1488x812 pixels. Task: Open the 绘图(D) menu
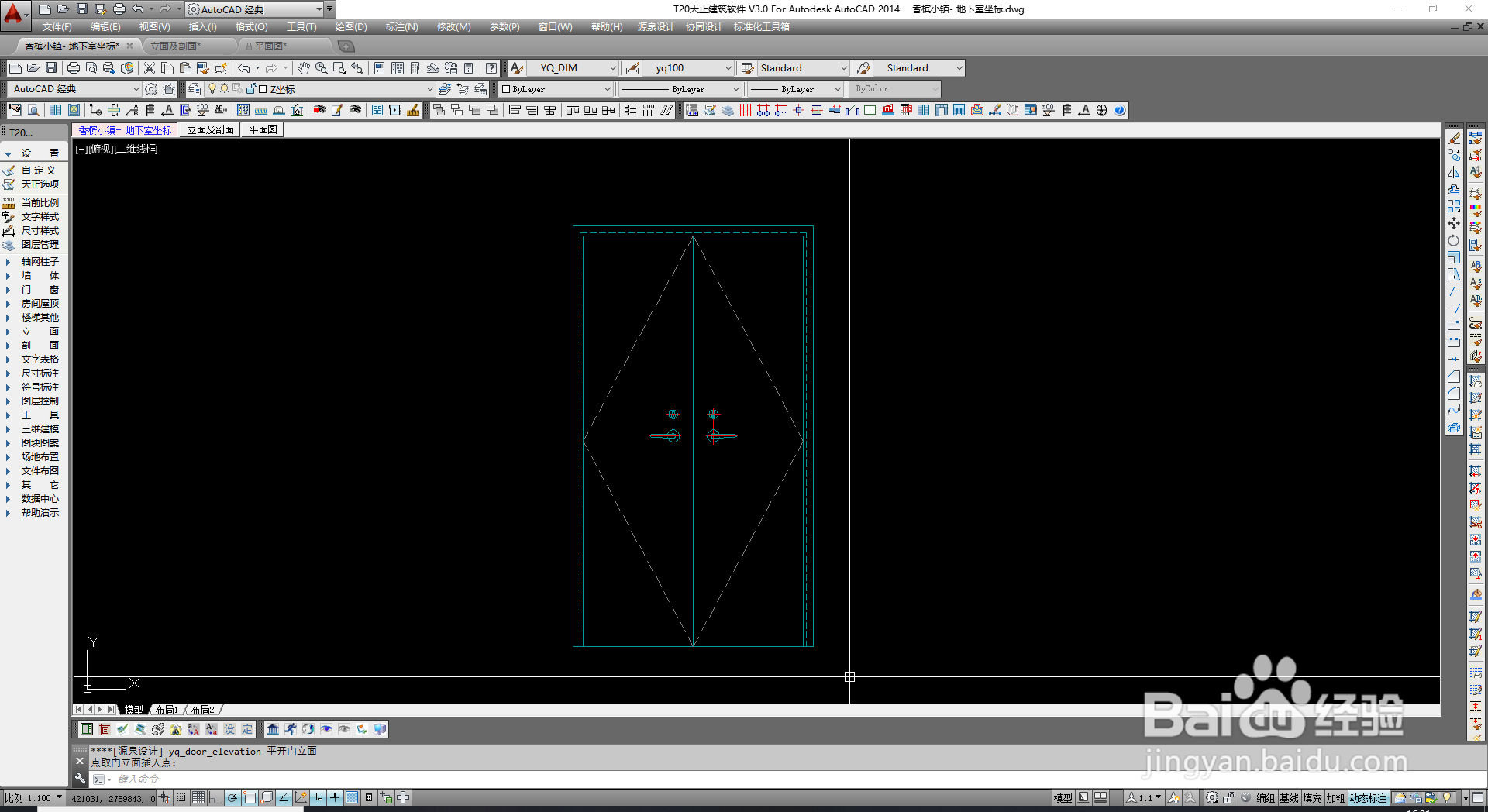(x=351, y=27)
